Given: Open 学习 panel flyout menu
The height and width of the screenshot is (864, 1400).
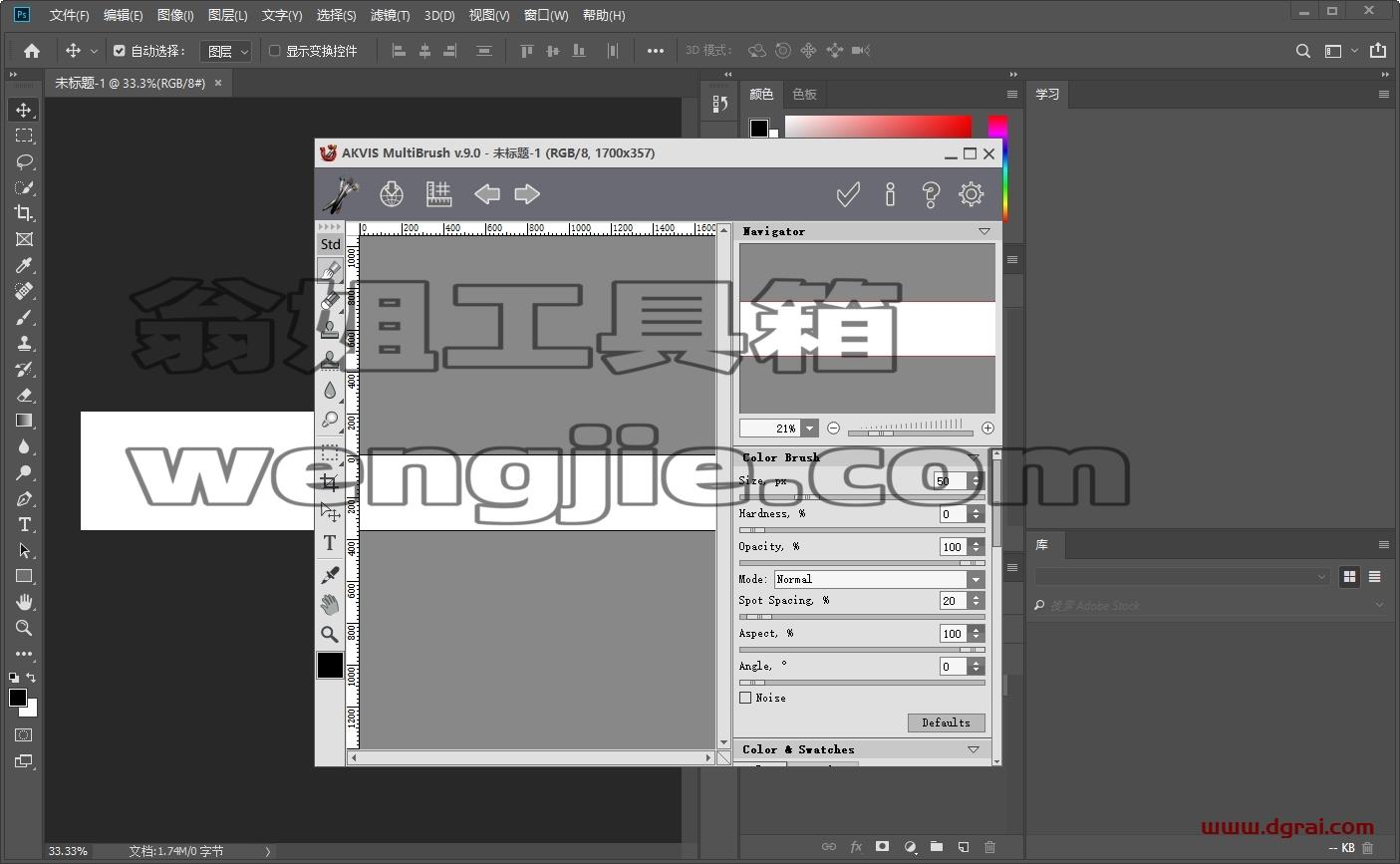Looking at the screenshot, I should pyautogui.click(x=1384, y=95).
